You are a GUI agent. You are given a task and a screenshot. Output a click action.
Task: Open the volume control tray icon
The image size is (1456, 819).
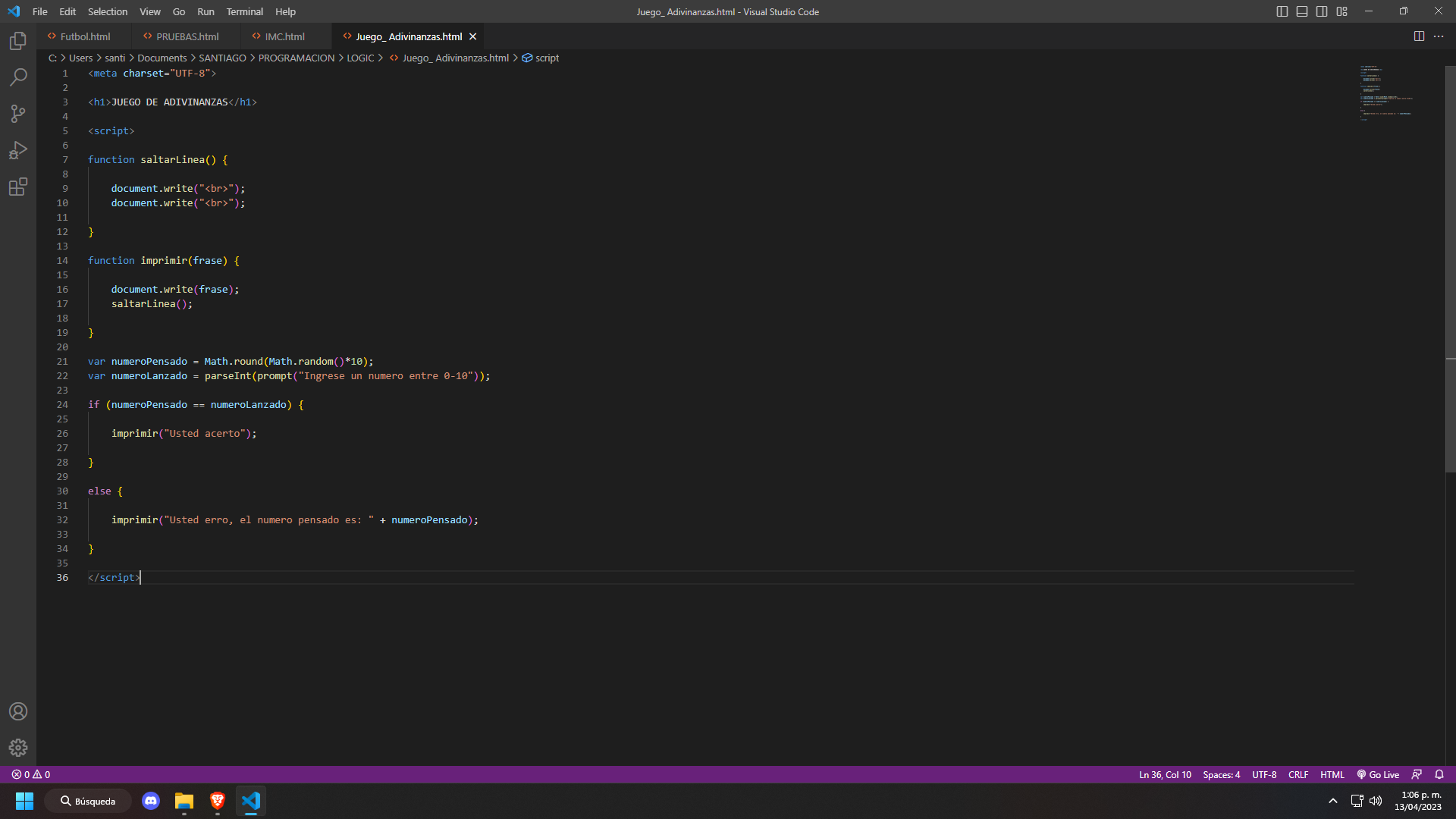(x=1376, y=801)
